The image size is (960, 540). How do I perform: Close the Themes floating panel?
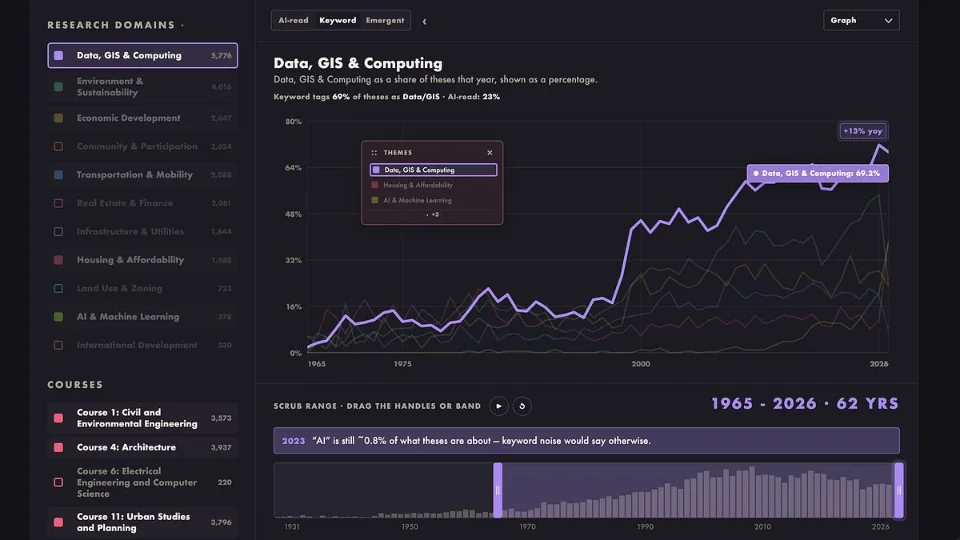[x=490, y=152]
